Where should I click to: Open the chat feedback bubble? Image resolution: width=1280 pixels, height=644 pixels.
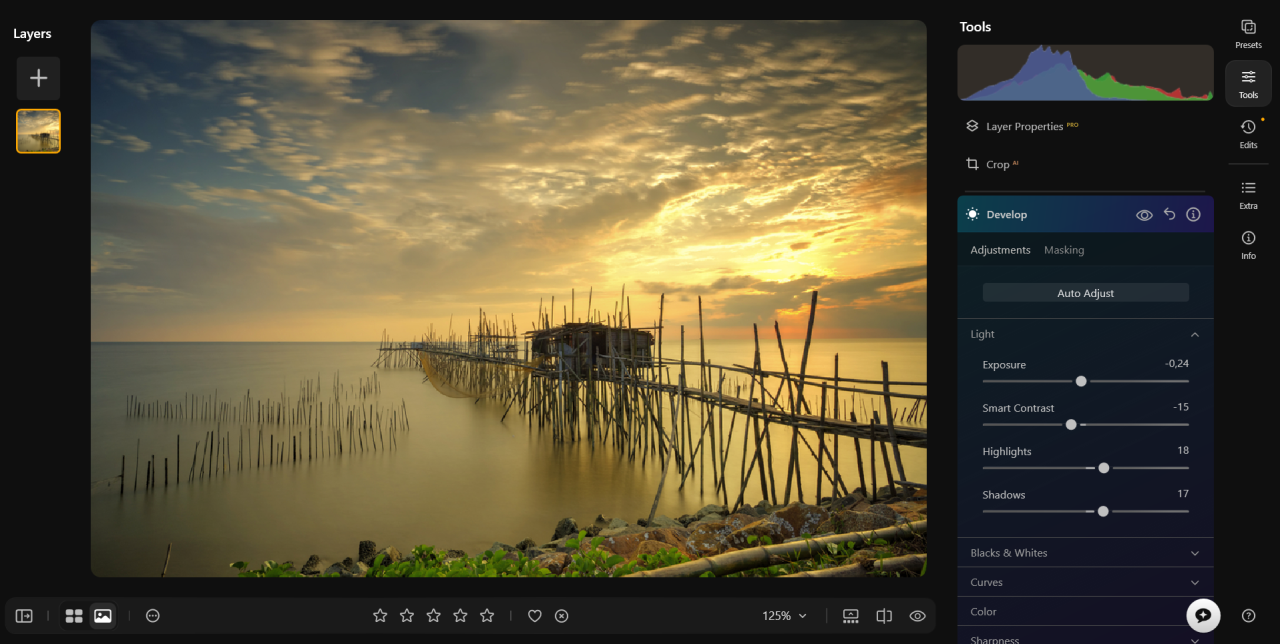[1203, 616]
